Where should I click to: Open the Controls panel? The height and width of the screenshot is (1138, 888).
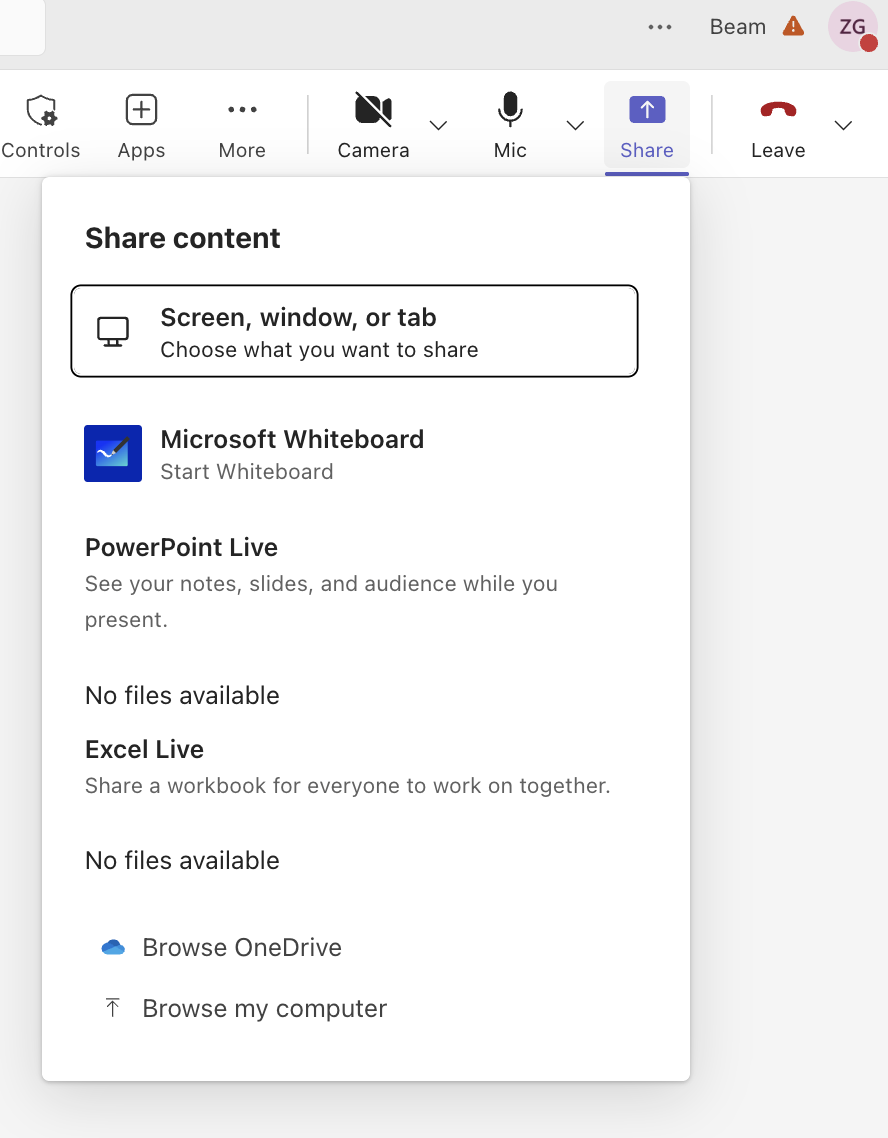tap(40, 123)
